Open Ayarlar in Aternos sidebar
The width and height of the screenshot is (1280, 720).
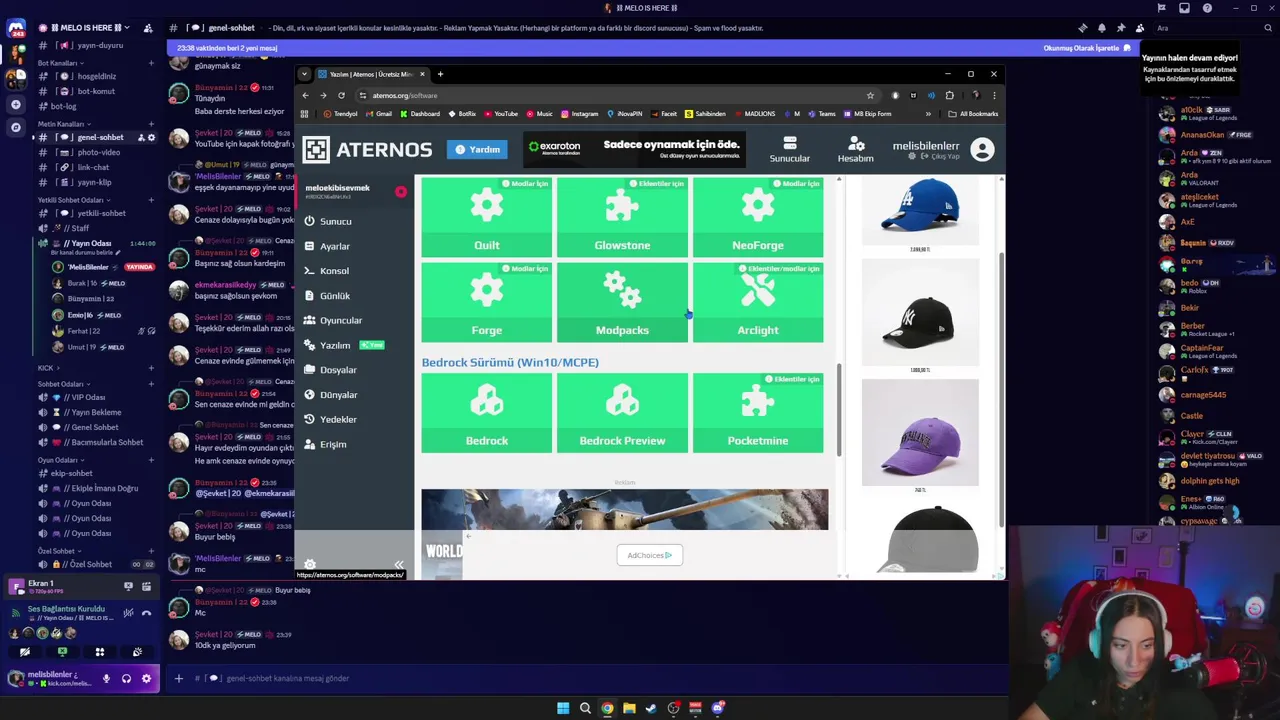click(334, 246)
